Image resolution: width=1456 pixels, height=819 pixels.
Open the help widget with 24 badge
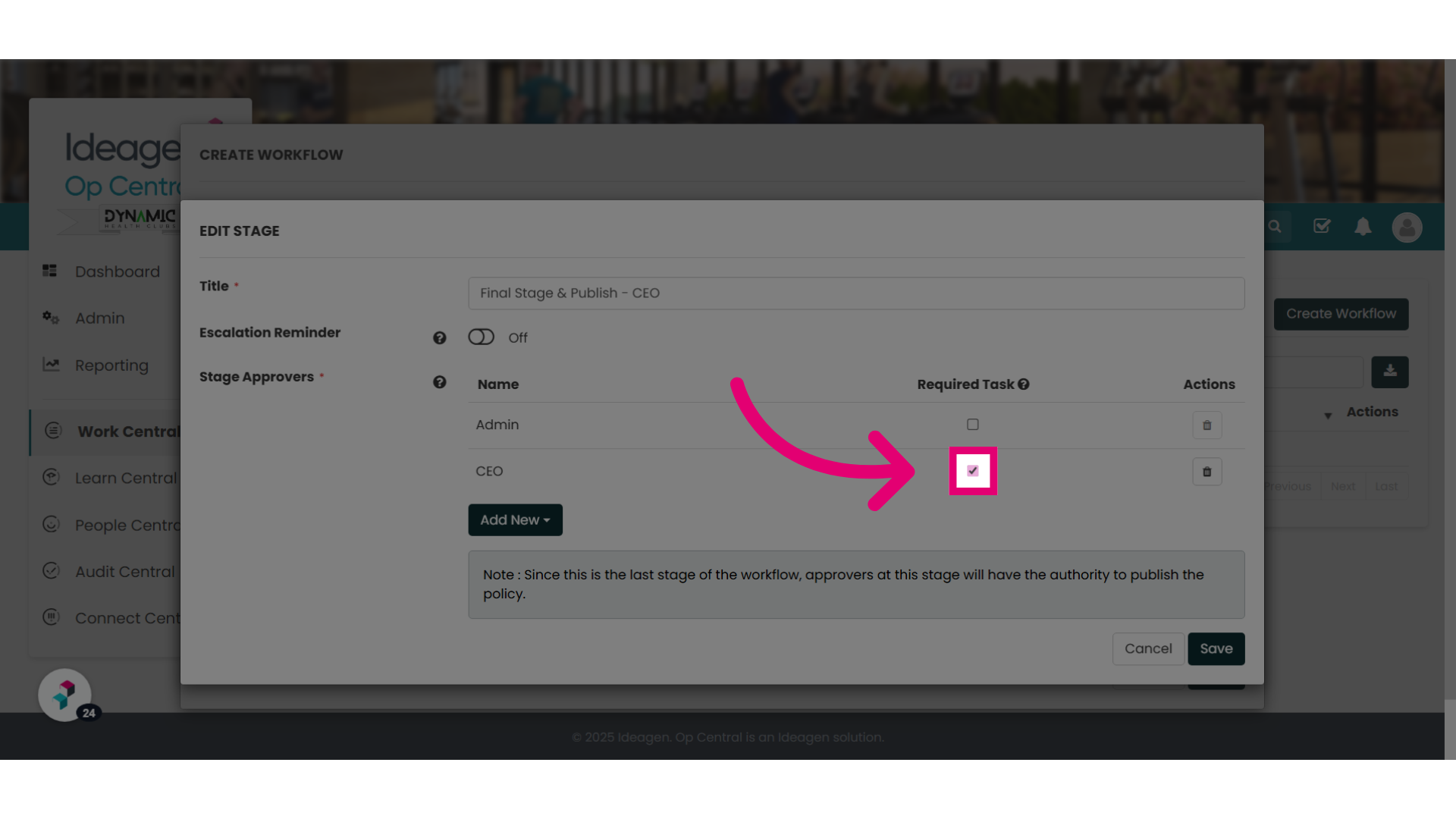(65, 695)
